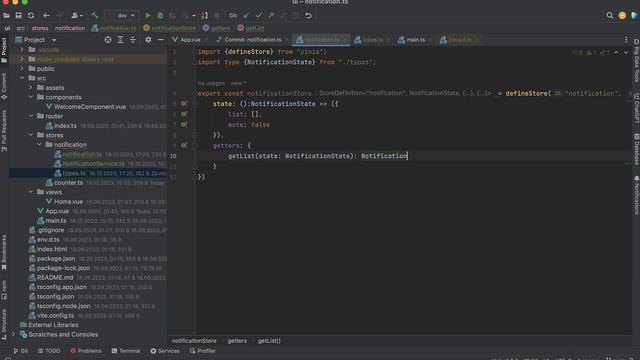This screenshot has height=360, width=640.
Task: Switch to the main.ts editor tab
Action: 415,40
